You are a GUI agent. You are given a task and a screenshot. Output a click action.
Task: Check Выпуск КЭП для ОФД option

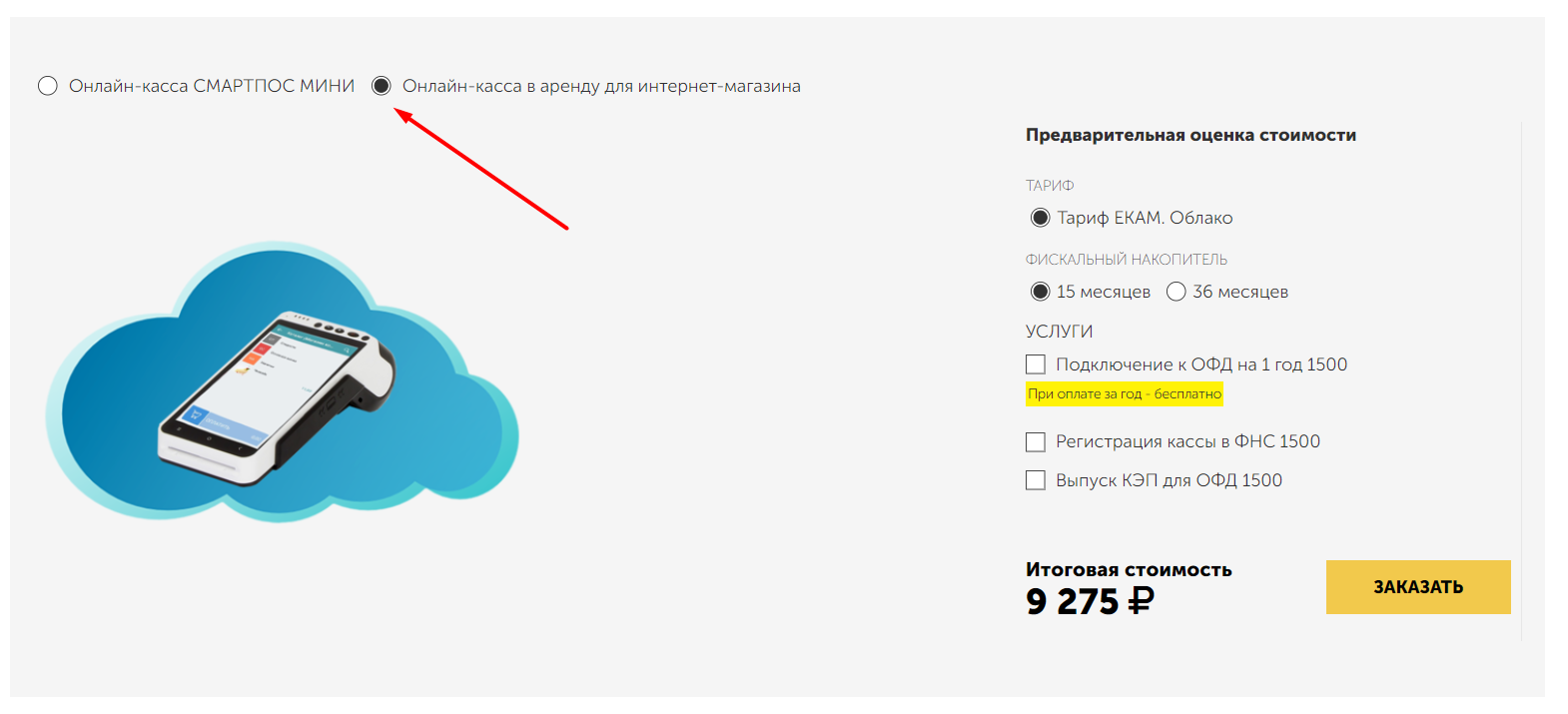[x=1036, y=480]
